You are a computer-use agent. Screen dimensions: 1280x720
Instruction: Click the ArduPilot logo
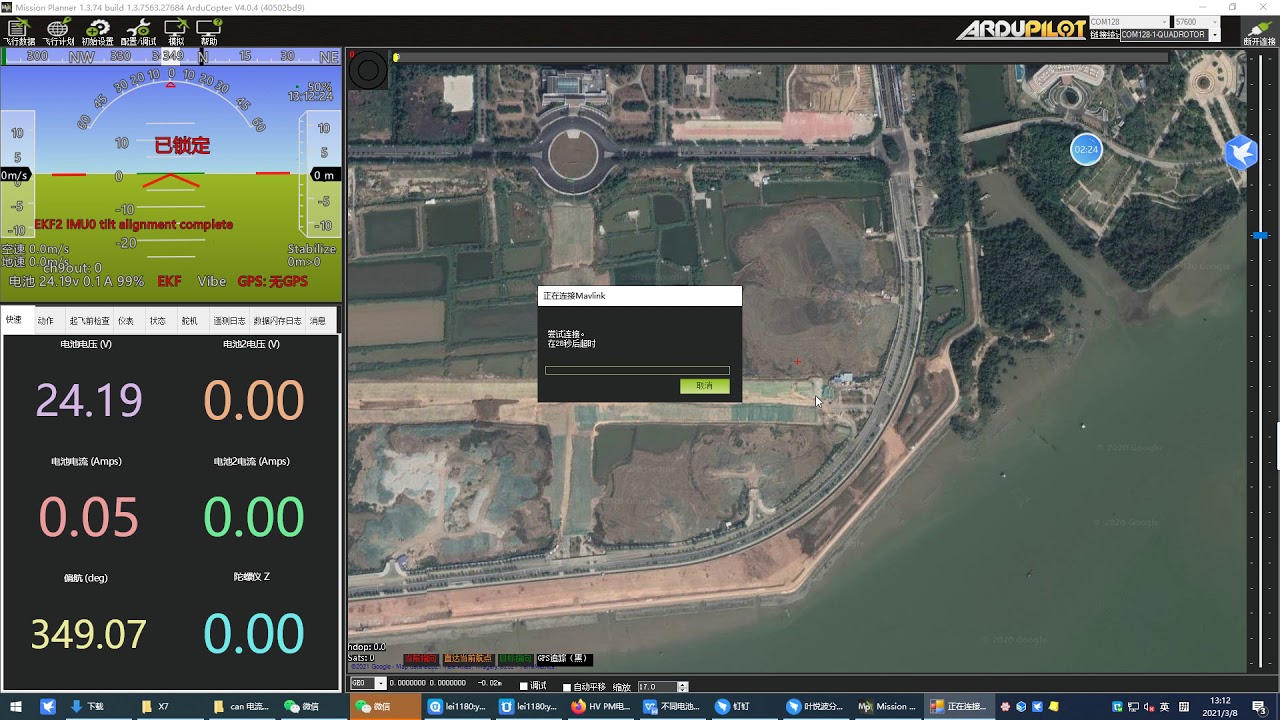point(1020,30)
